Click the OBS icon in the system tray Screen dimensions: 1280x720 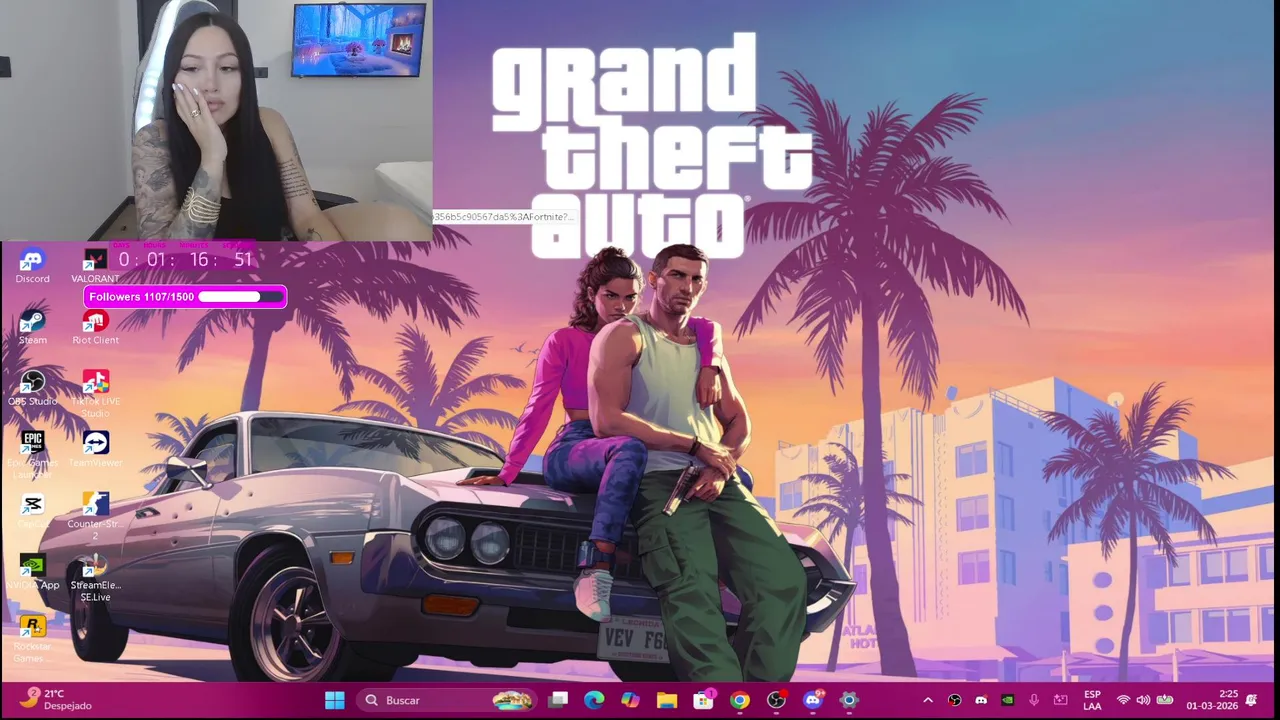click(x=954, y=700)
